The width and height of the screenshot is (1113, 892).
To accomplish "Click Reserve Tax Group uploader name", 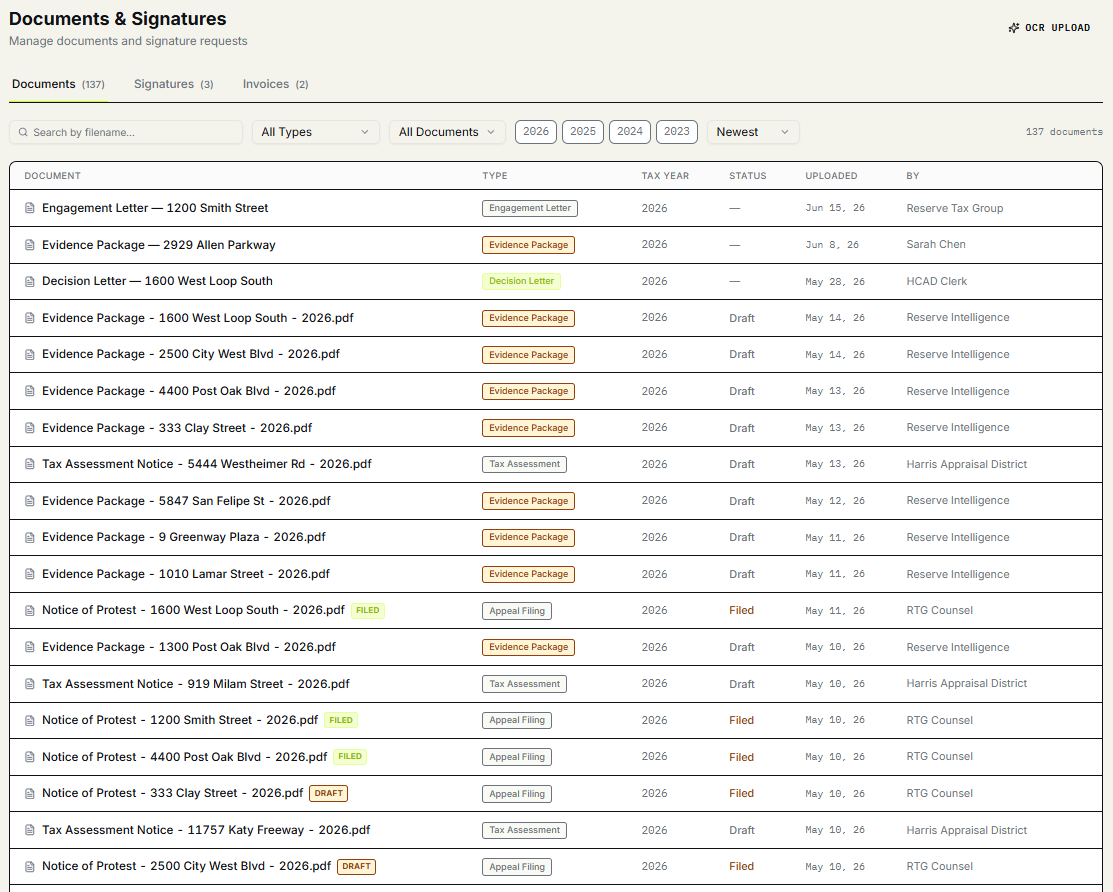I will coord(955,208).
